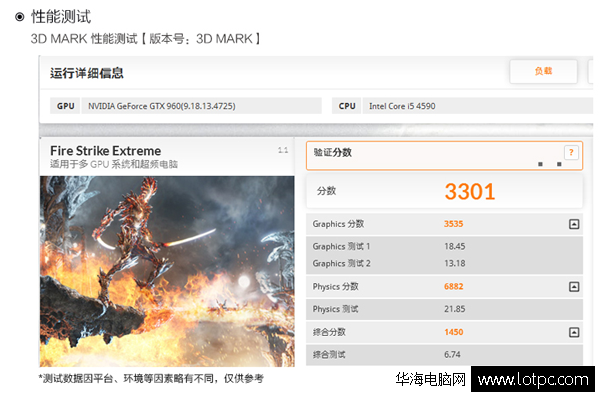600x397 pixels.
Task: Click the 分数 label beside 3301
Action: 326,191
